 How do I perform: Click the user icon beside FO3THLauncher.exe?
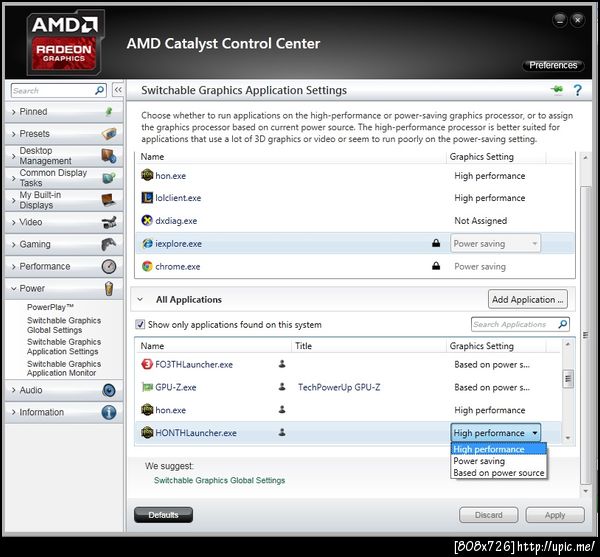[x=282, y=364]
